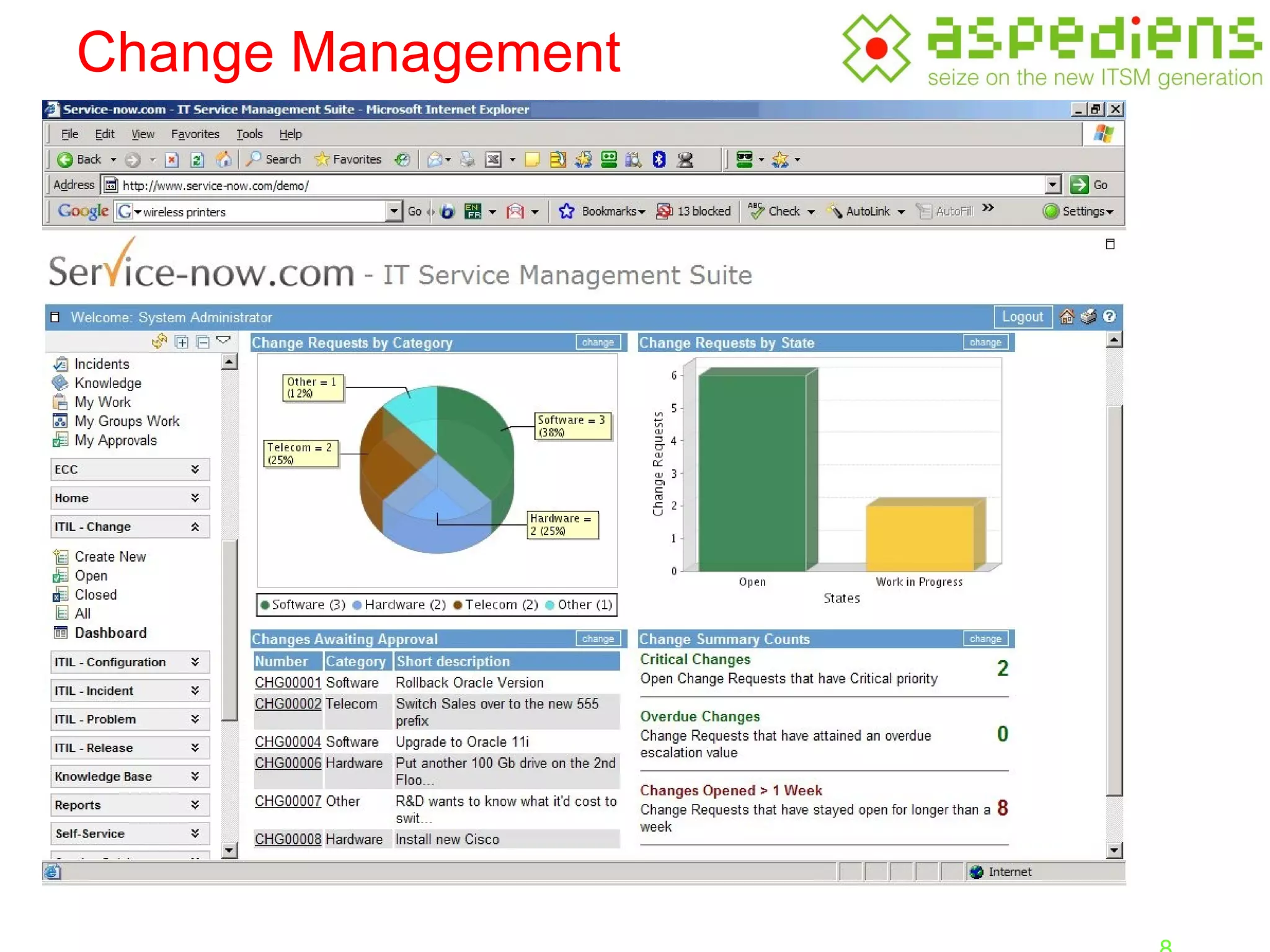Open the Tools menu
Viewport: 1270px width, 952px height.
click(249, 134)
